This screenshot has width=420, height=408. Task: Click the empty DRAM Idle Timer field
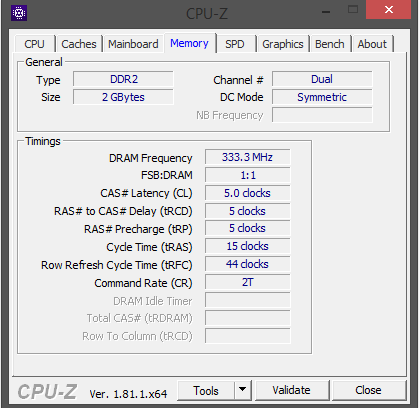247,300
